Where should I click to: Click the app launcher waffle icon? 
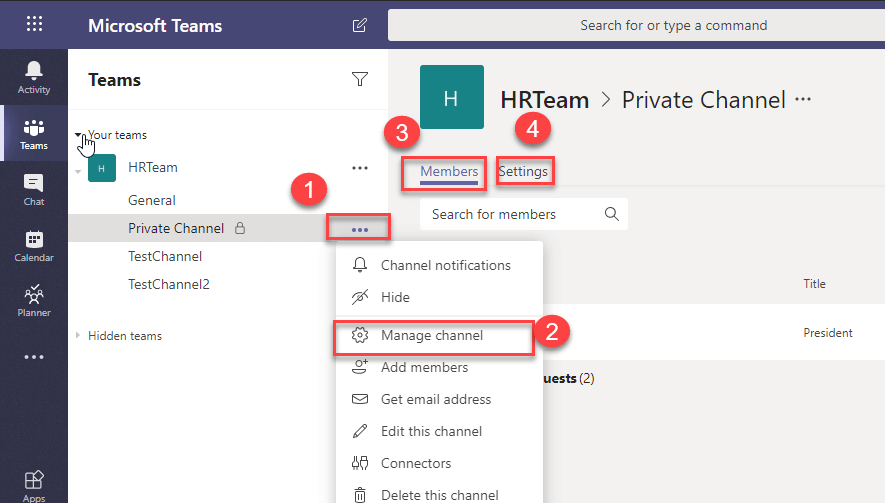pyautogui.click(x=34, y=25)
